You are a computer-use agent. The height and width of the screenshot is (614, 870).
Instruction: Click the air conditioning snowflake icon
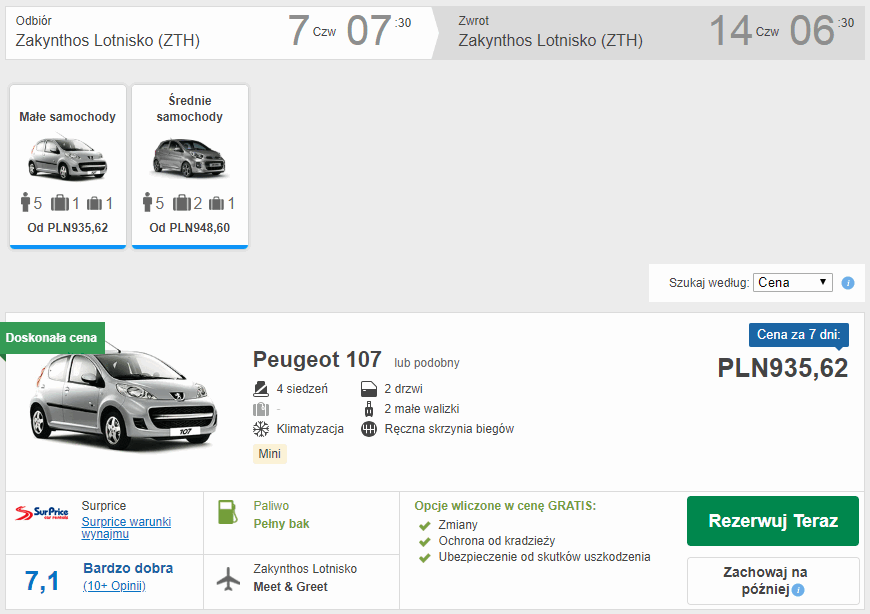(260, 429)
